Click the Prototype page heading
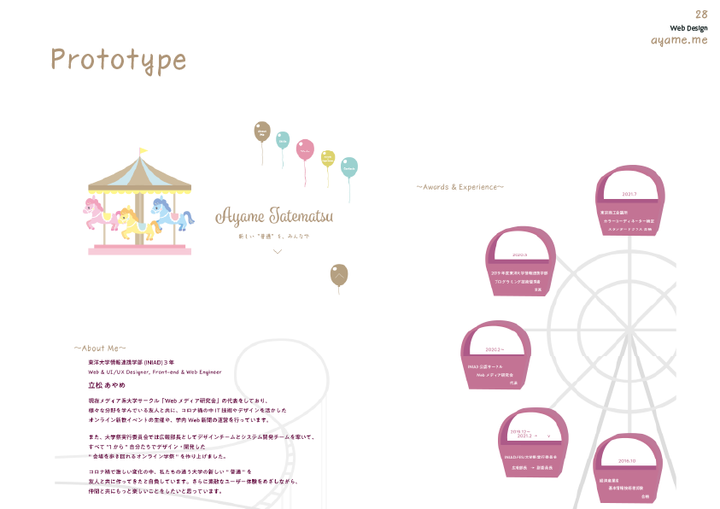 [x=118, y=61]
